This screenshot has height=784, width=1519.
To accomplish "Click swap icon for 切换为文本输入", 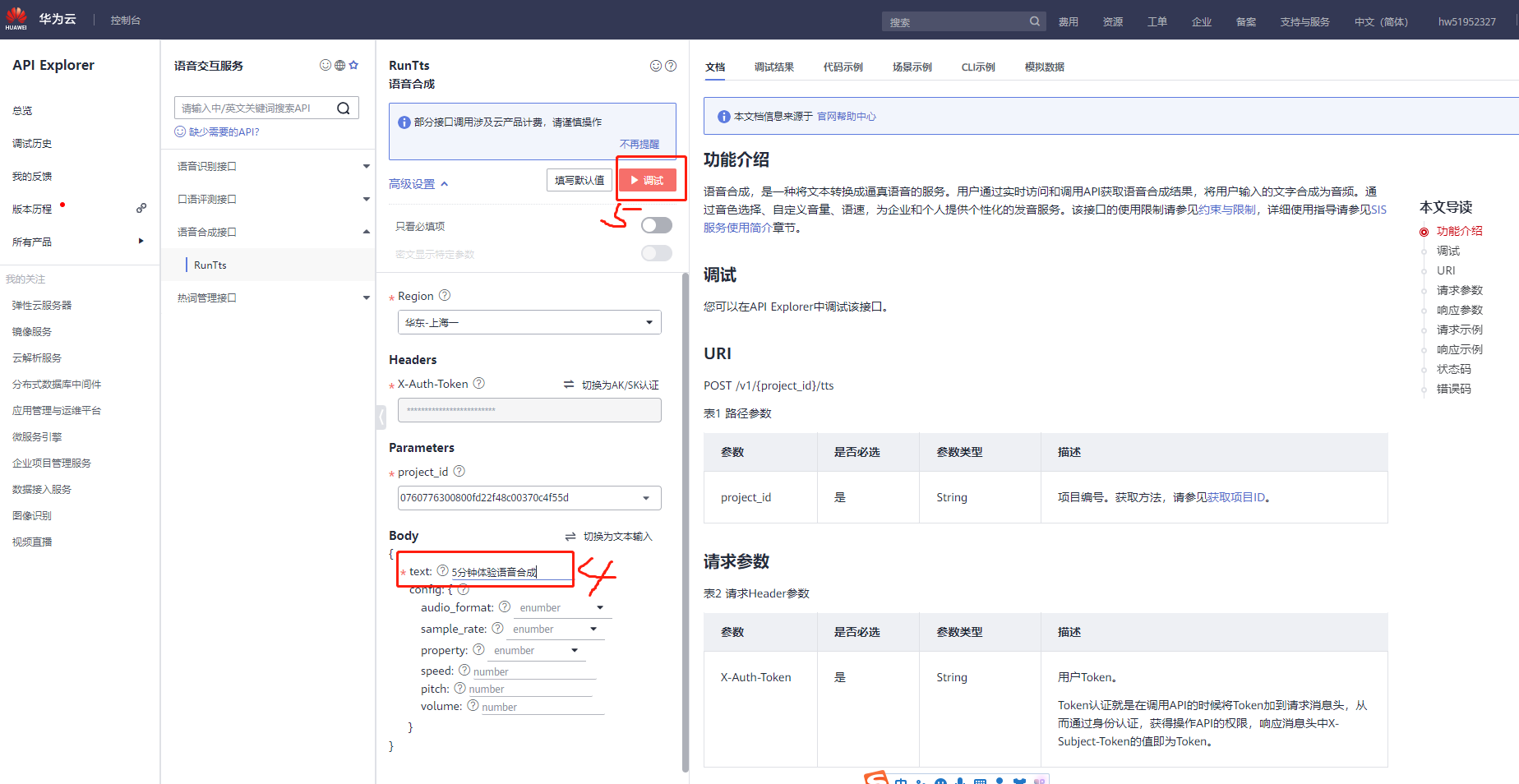I will click(570, 537).
